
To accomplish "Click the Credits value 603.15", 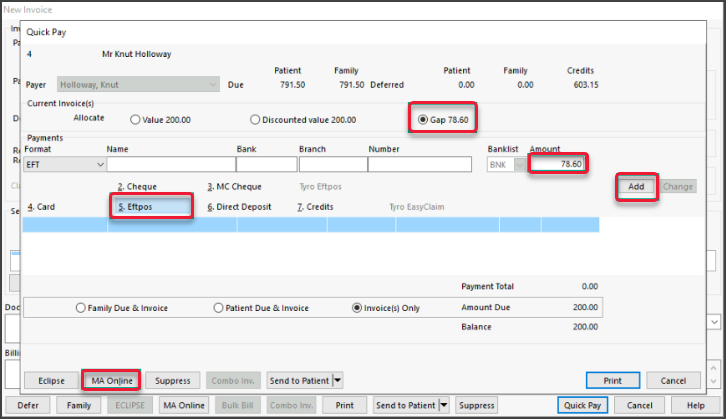I will [586, 85].
